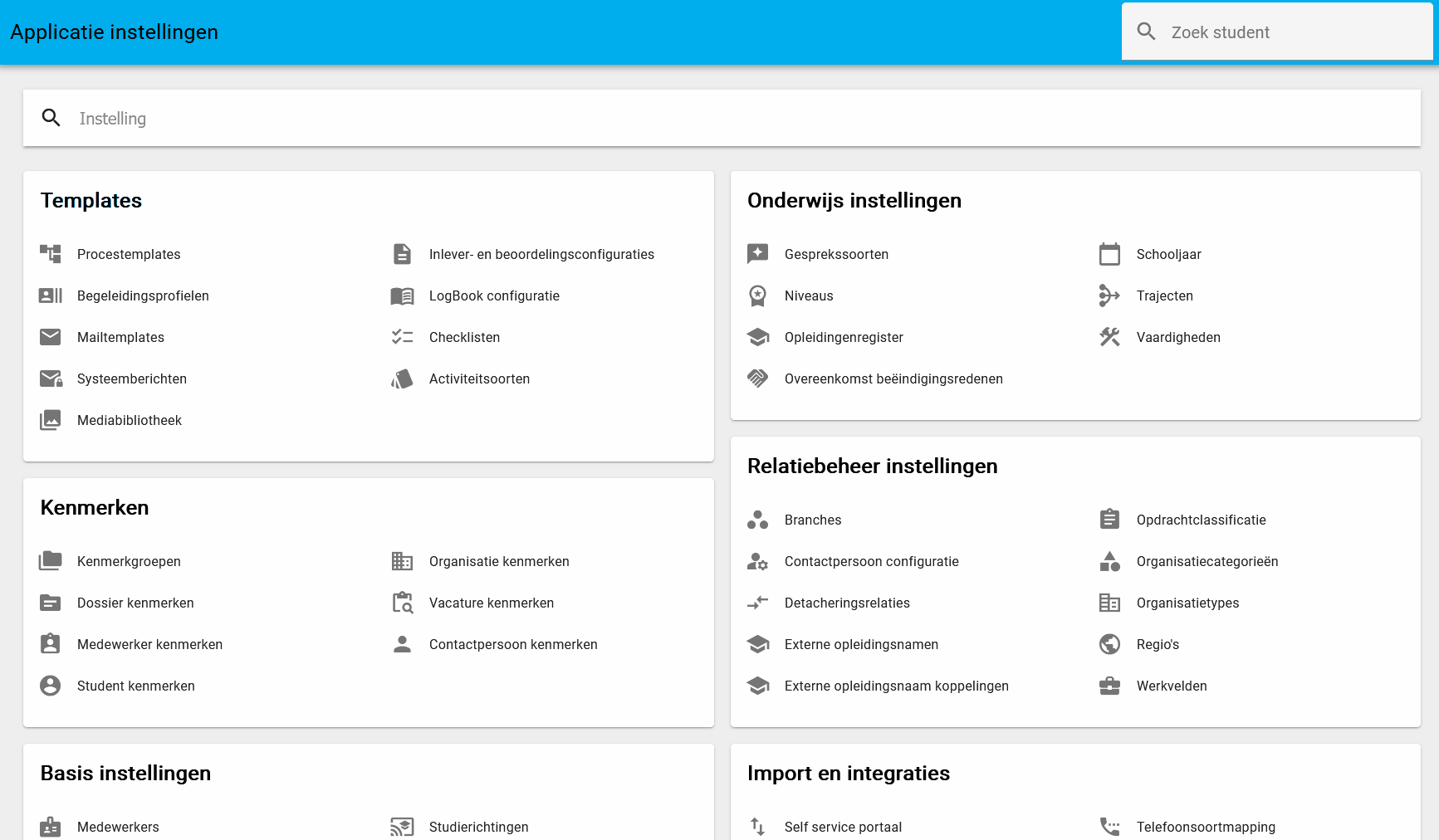
Task: Click the briefcase icon for Werkvelden
Action: tap(1109, 686)
